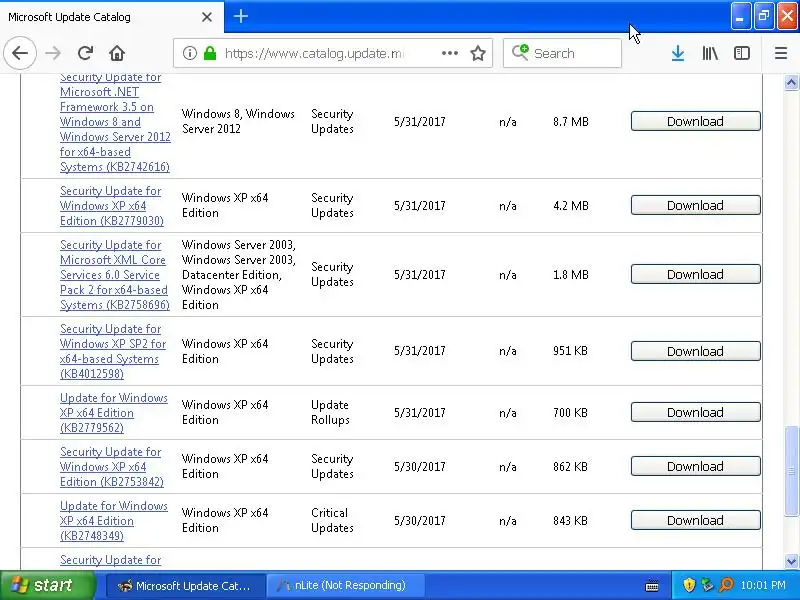Go back to the previous page
Image resolution: width=800 pixels, height=600 pixels.
(x=20, y=53)
